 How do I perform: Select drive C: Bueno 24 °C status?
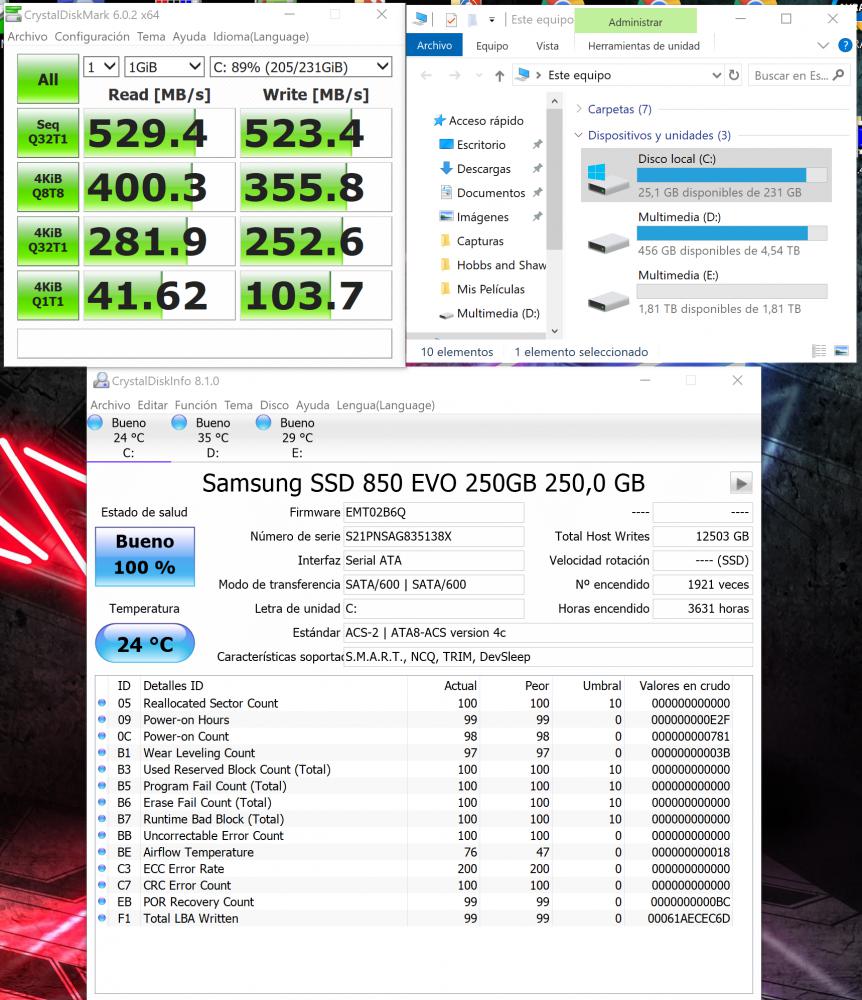(x=128, y=438)
